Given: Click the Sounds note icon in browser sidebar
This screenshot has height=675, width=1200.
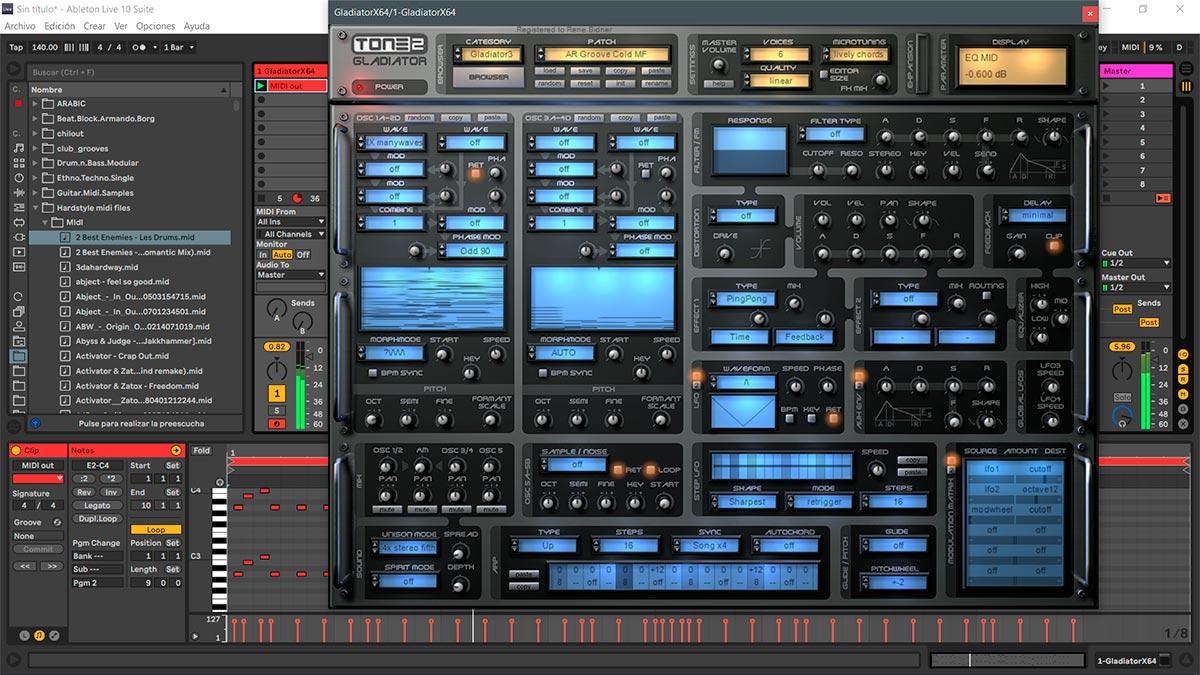Looking at the screenshot, I should (x=18, y=147).
